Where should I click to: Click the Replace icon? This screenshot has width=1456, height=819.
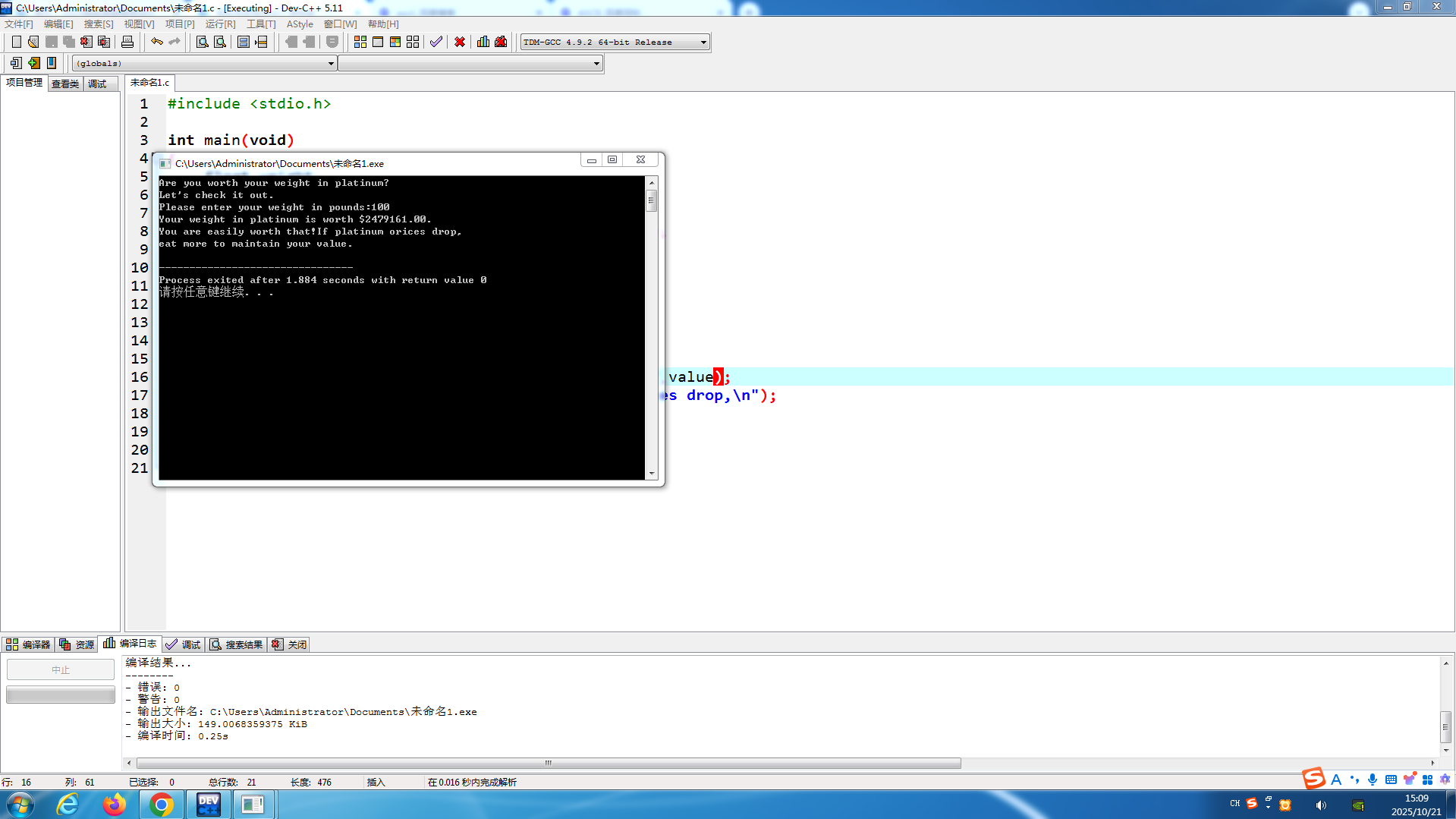(x=220, y=42)
